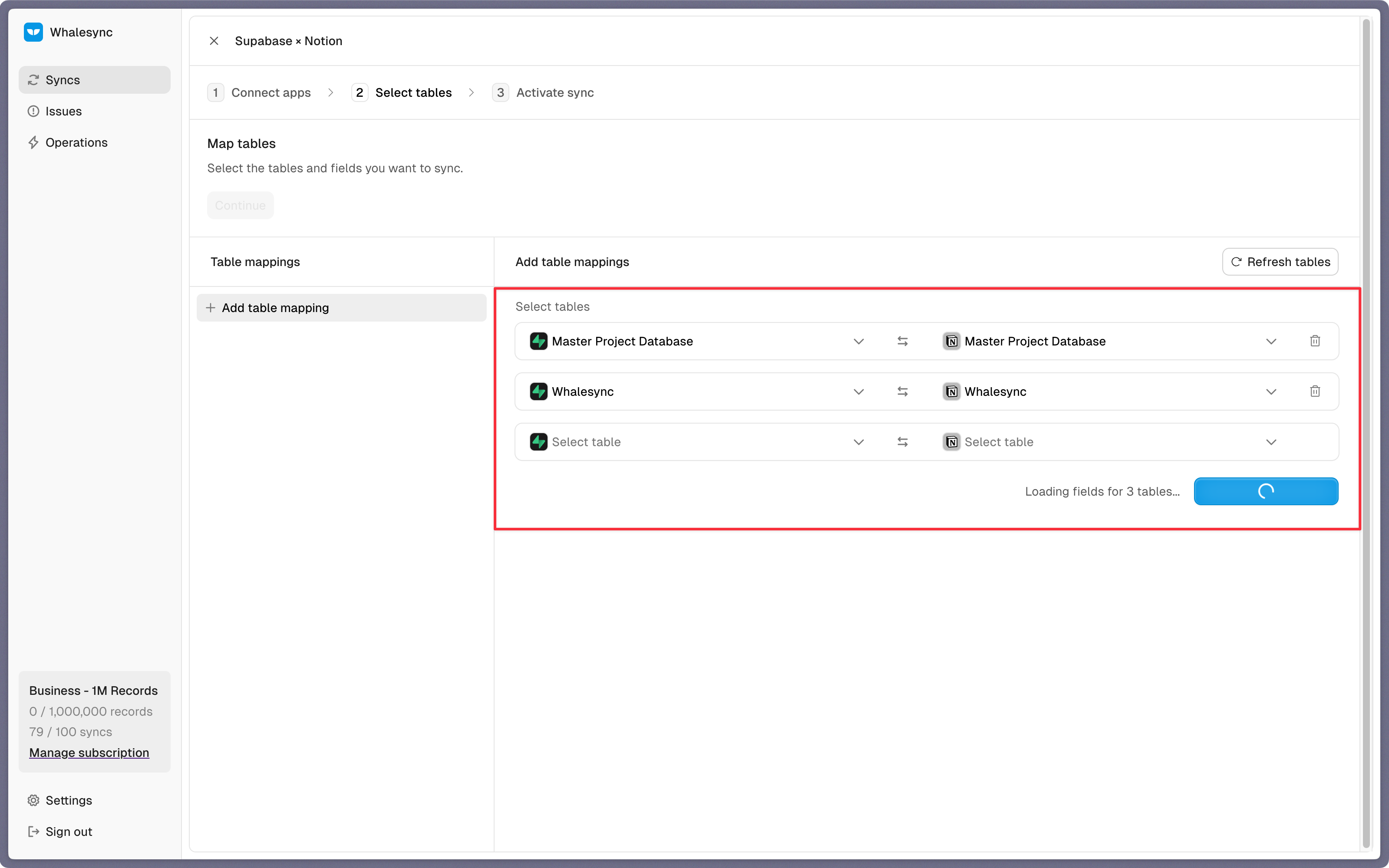This screenshot has width=1389, height=868.
Task: Go to step 2 Select tables
Action: (x=402, y=92)
